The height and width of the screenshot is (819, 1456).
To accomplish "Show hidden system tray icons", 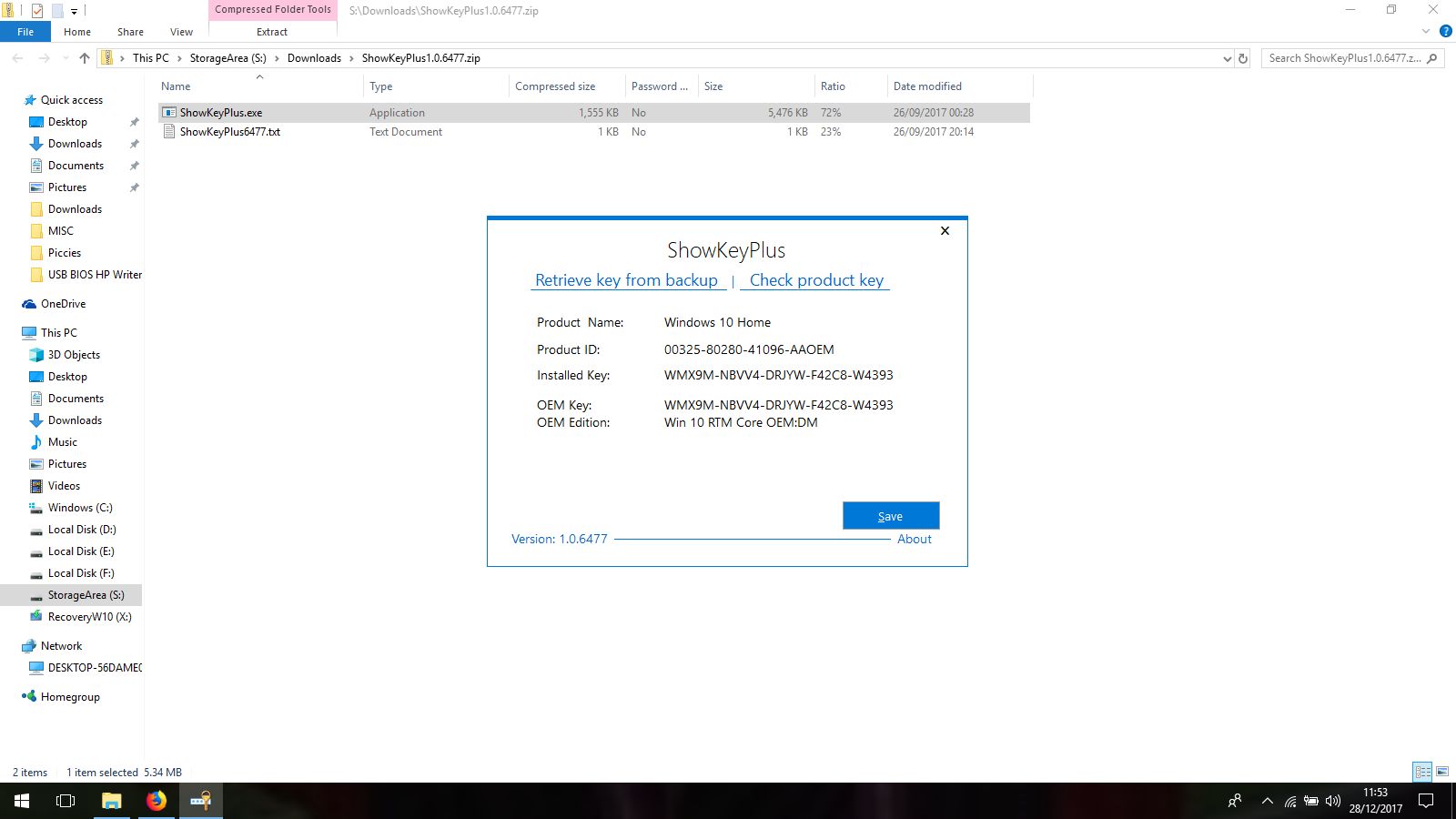I will coord(1267,801).
